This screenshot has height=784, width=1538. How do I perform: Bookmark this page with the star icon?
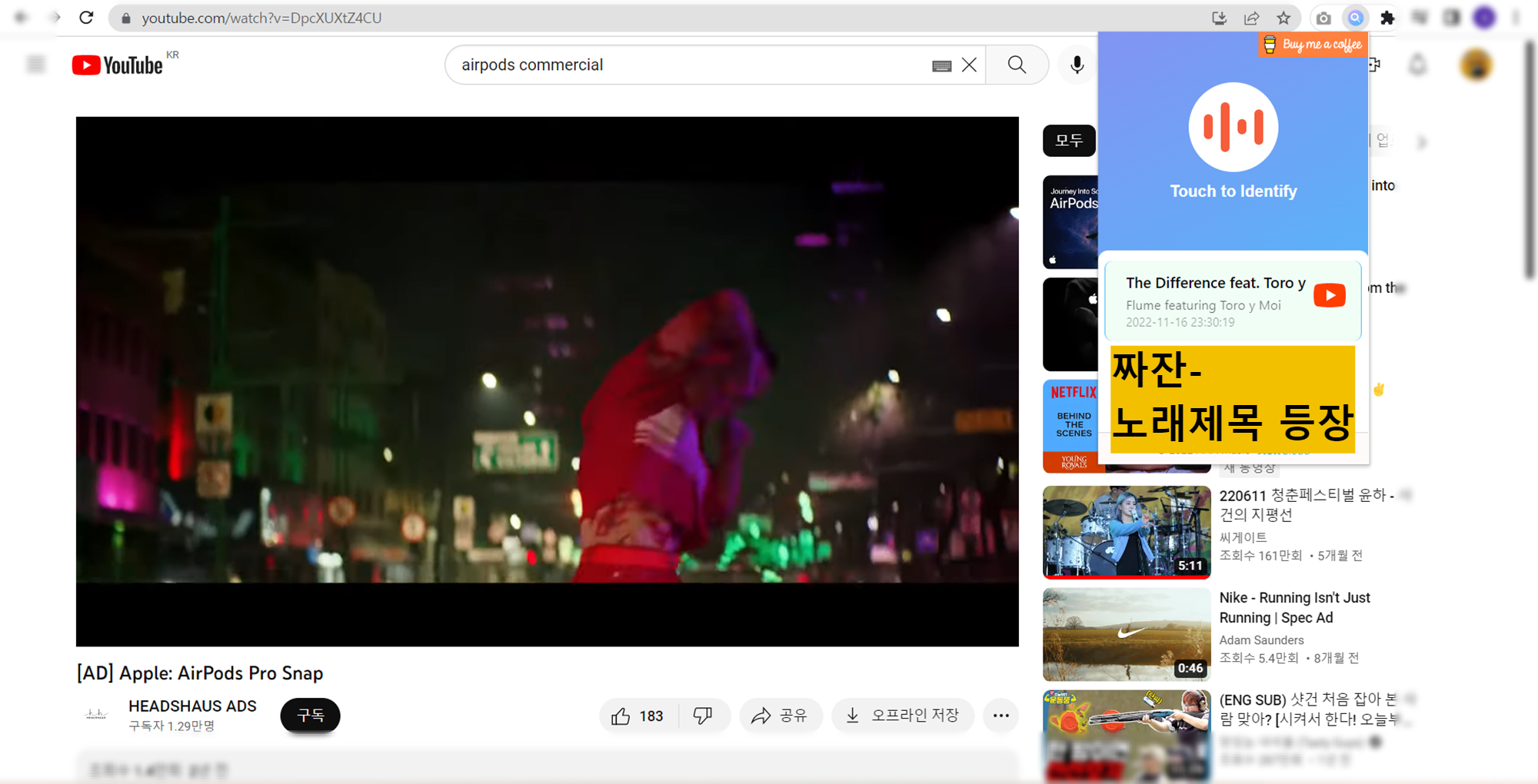pyautogui.click(x=1283, y=18)
